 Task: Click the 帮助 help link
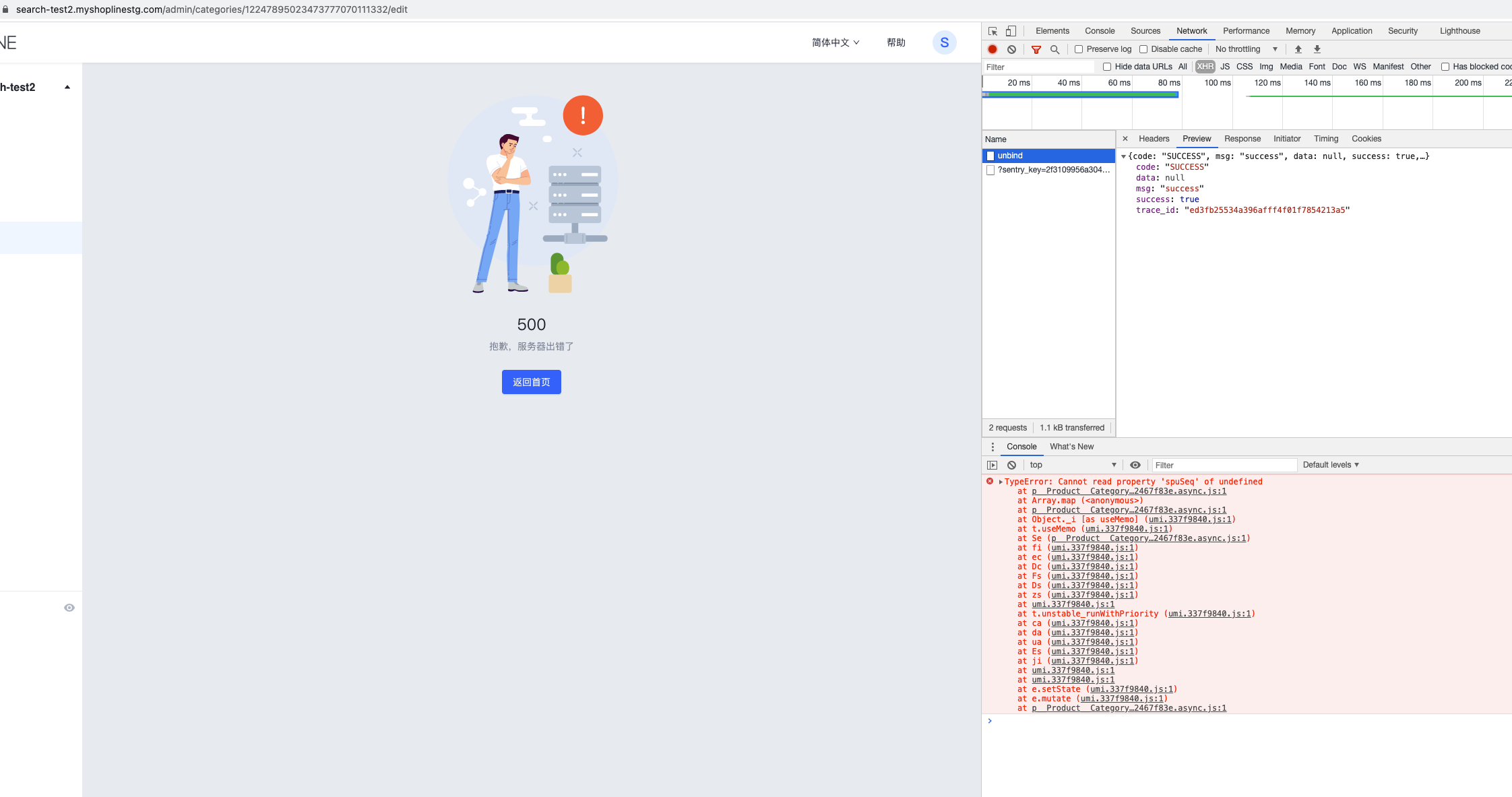pos(895,42)
